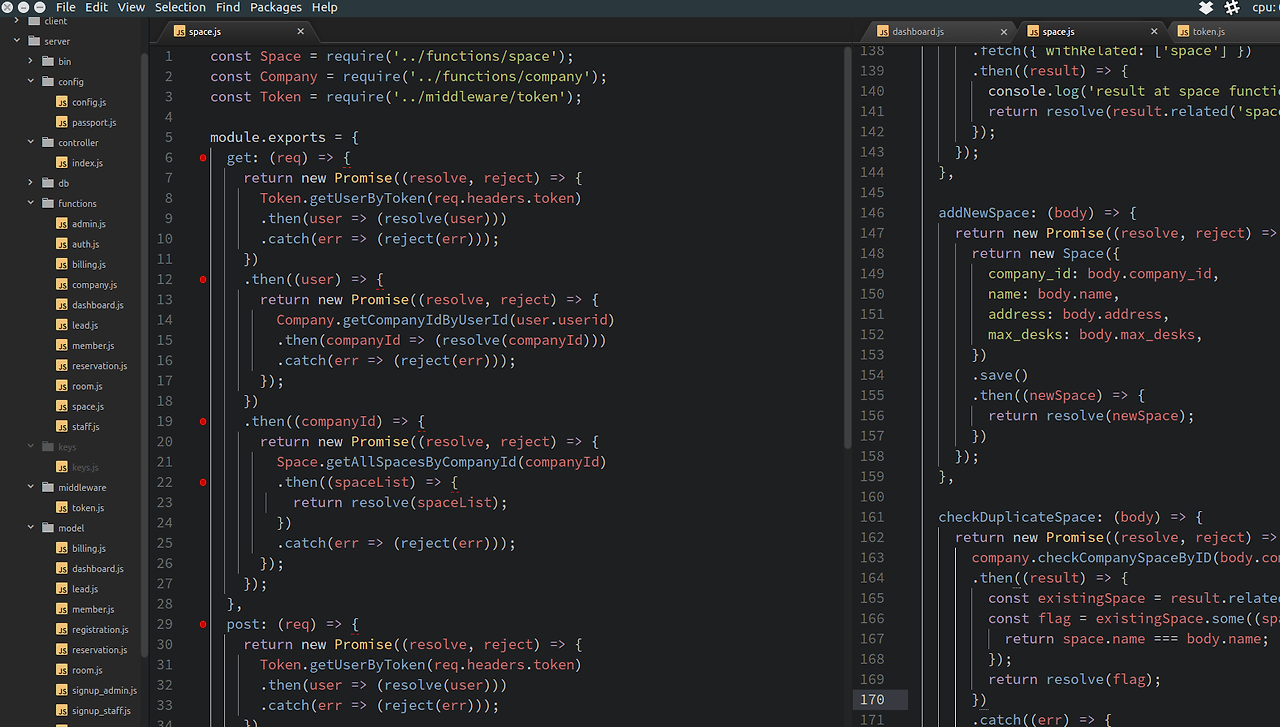The height and width of the screenshot is (727, 1280).
Task: Toggle the breakpoint dot on line 29
Action: pyautogui.click(x=203, y=624)
